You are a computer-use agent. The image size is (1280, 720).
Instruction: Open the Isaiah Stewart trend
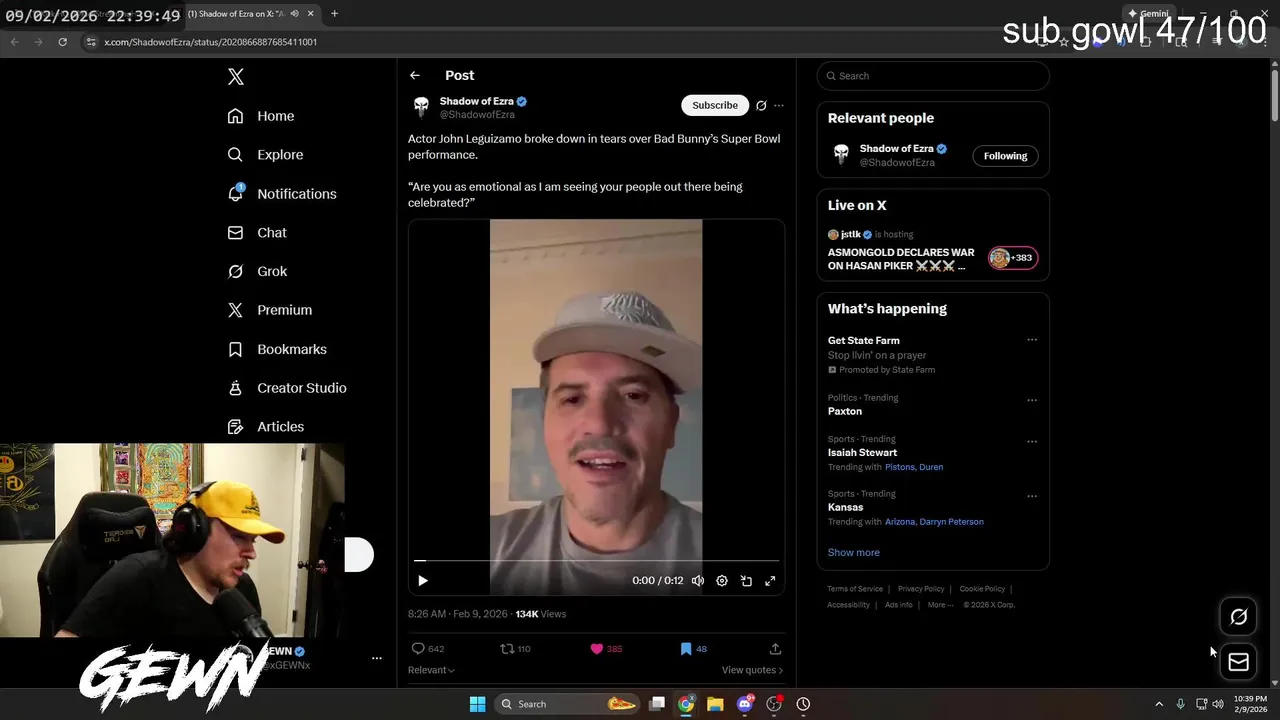[x=862, y=453]
